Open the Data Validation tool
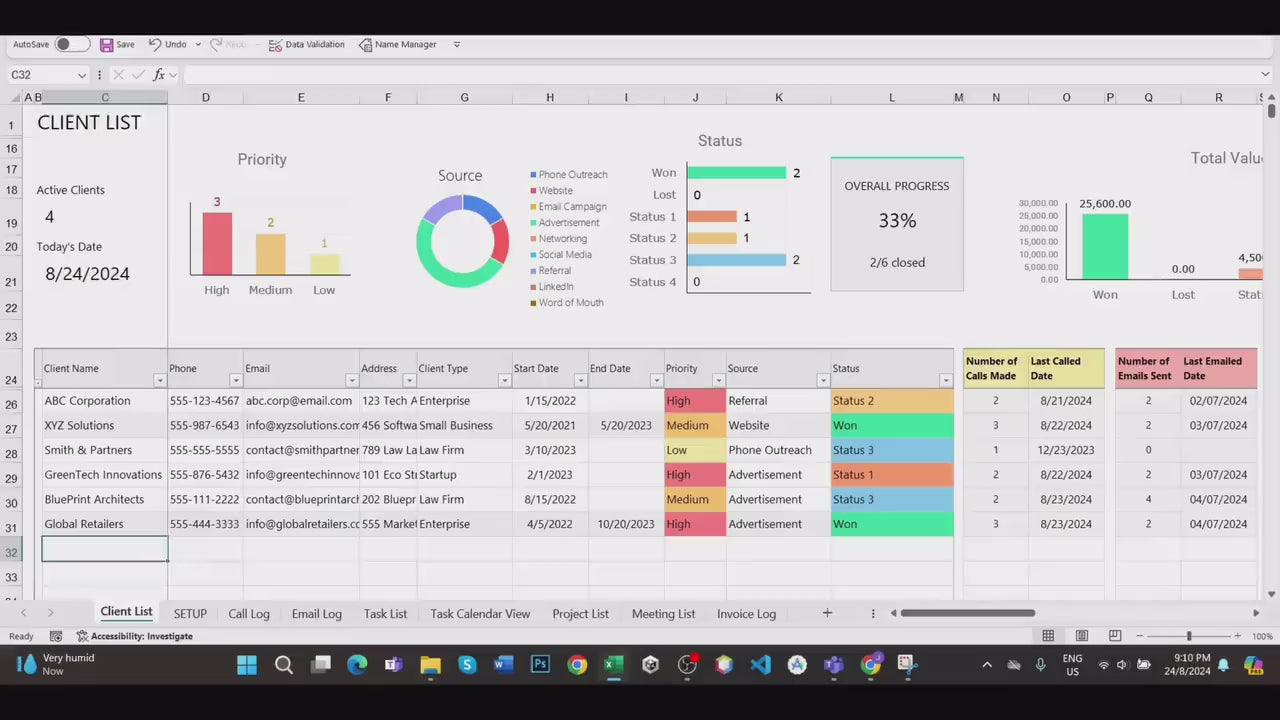Image resolution: width=1280 pixels, height=720 pixels. pyautogui.click(x=307, y=44)
